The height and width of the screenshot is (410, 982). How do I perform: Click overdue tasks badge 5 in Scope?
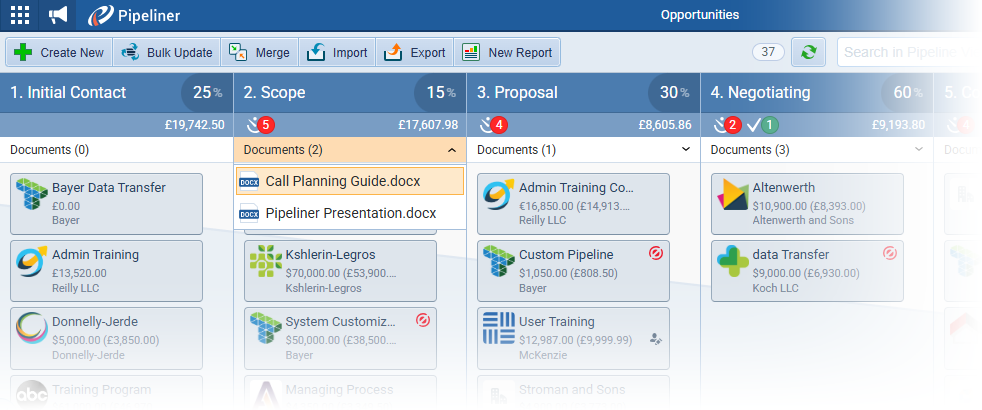click(265, 125)
